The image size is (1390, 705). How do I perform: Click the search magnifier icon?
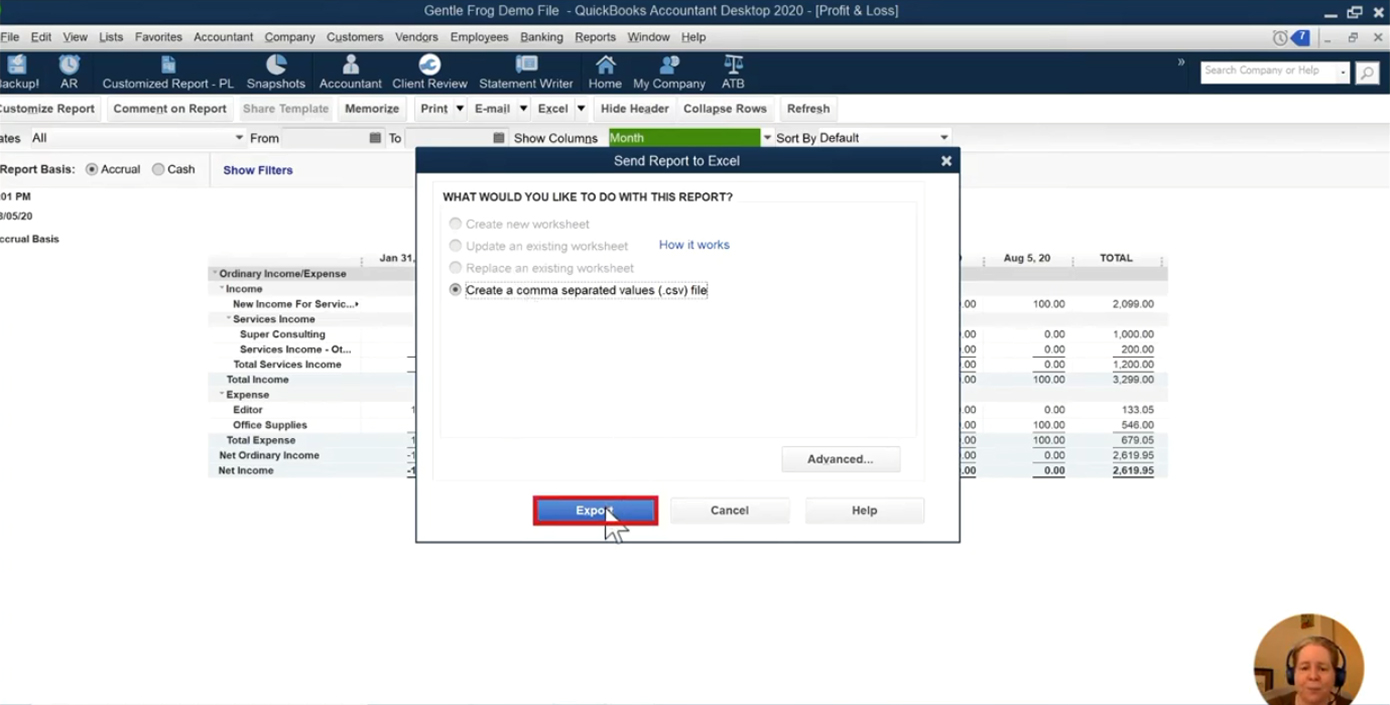(1367, 72)
